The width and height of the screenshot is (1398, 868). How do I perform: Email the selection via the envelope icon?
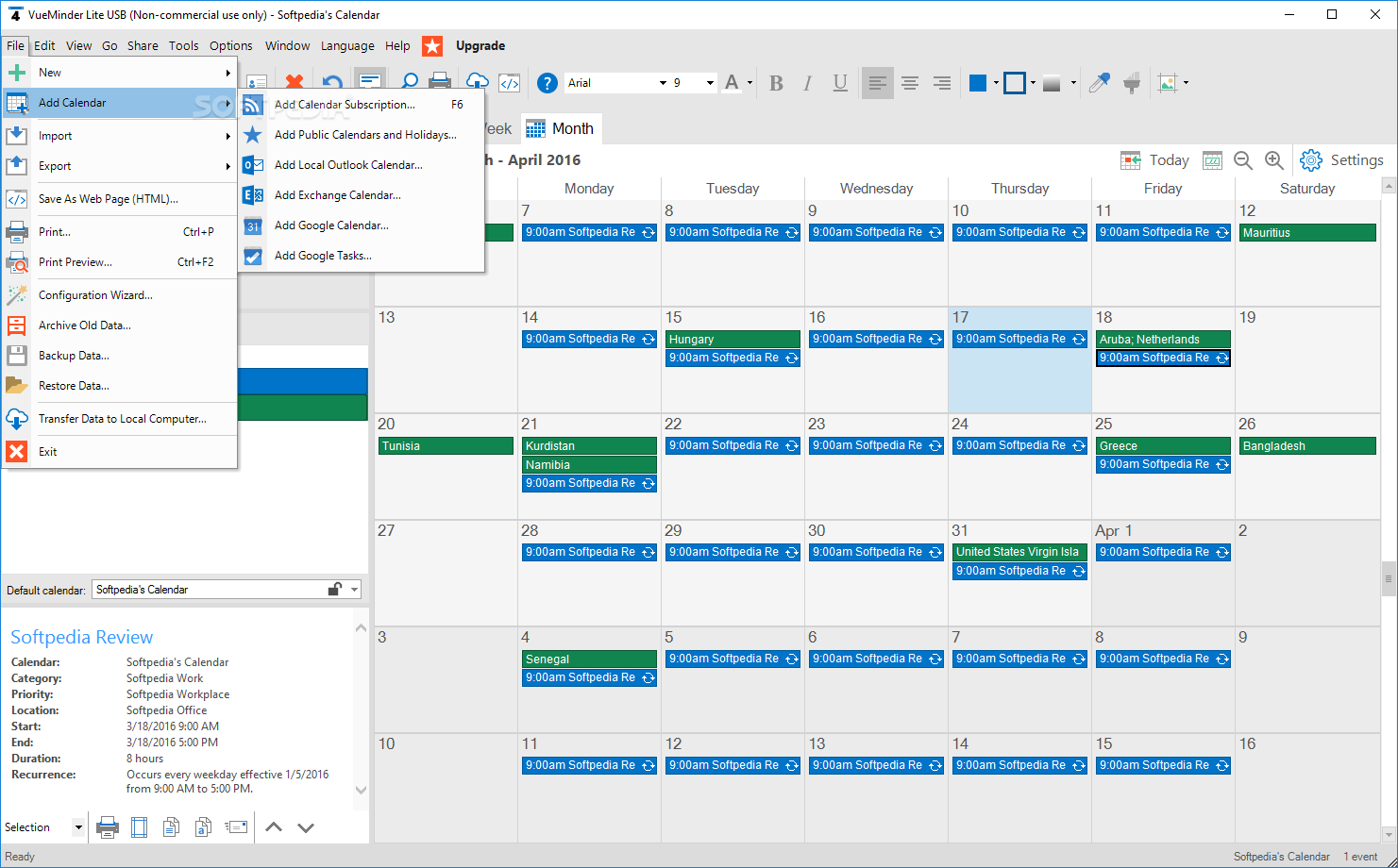click(236, 827)
